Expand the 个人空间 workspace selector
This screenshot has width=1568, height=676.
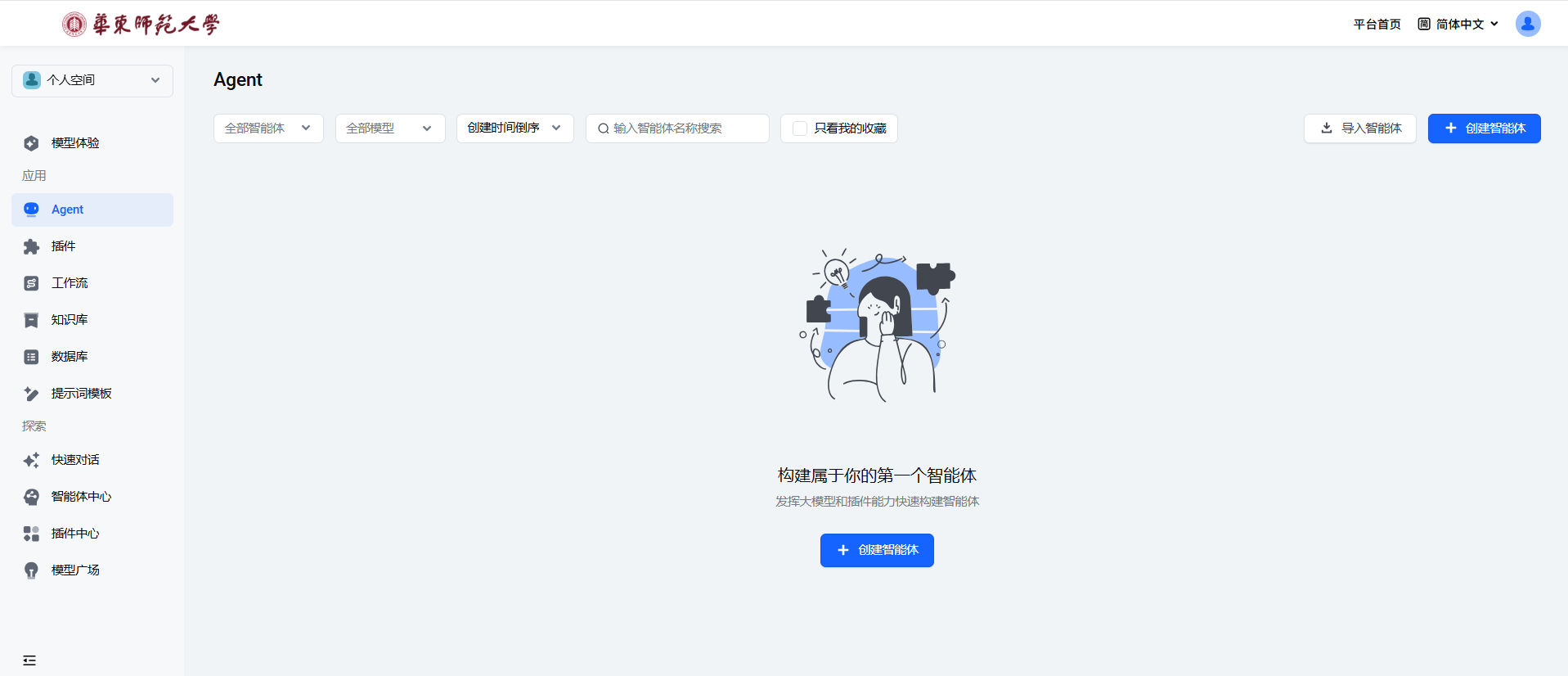pos(92,80)
